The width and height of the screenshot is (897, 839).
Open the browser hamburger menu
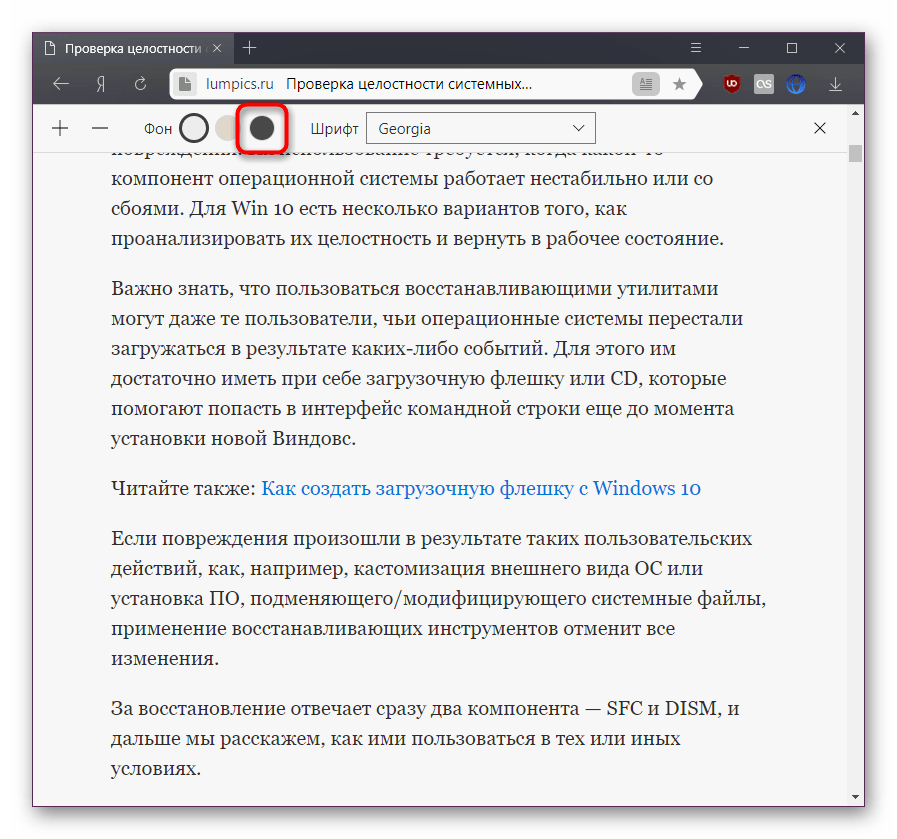[696, 48]
